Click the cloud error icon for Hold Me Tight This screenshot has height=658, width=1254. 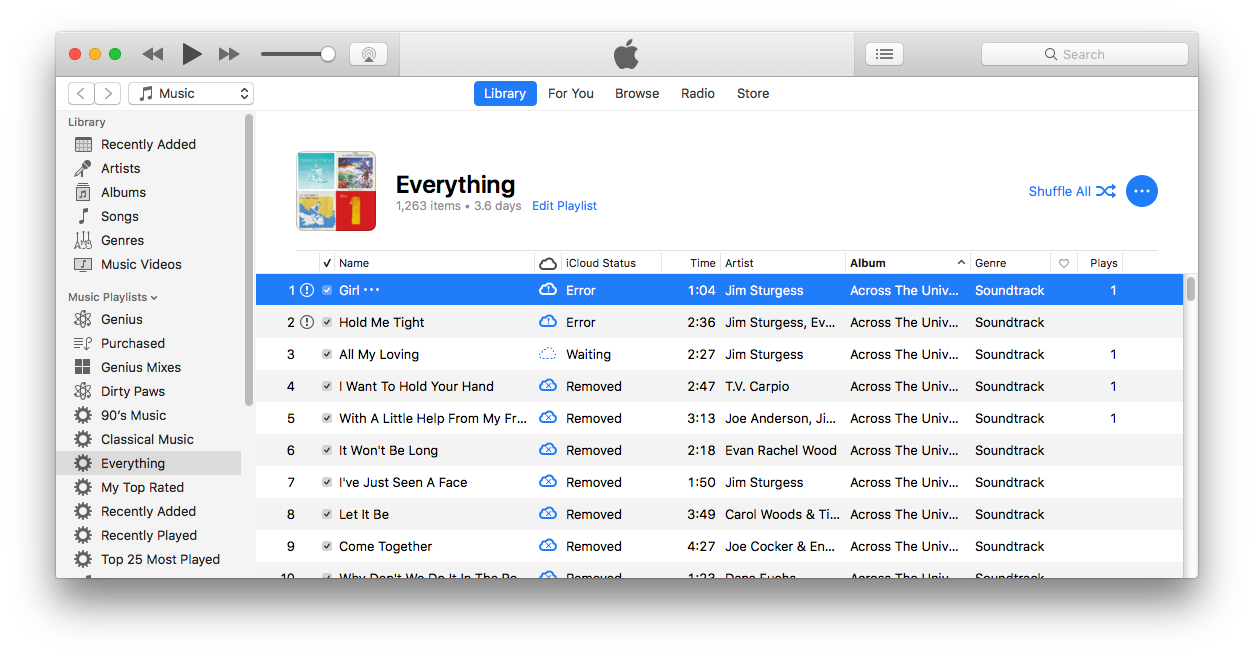(x=548, y=322)
